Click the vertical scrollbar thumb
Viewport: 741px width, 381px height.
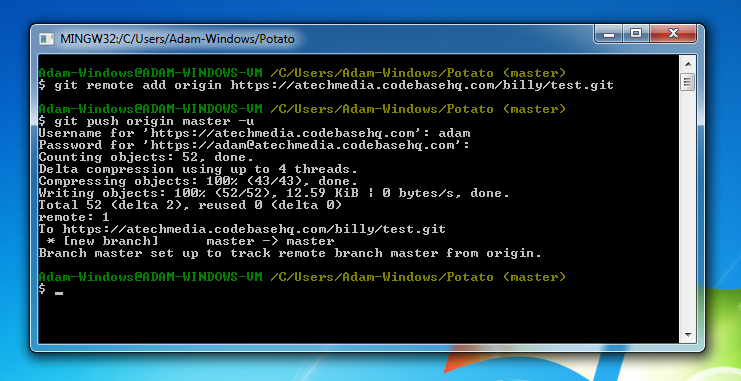click(x=688, y=82)
